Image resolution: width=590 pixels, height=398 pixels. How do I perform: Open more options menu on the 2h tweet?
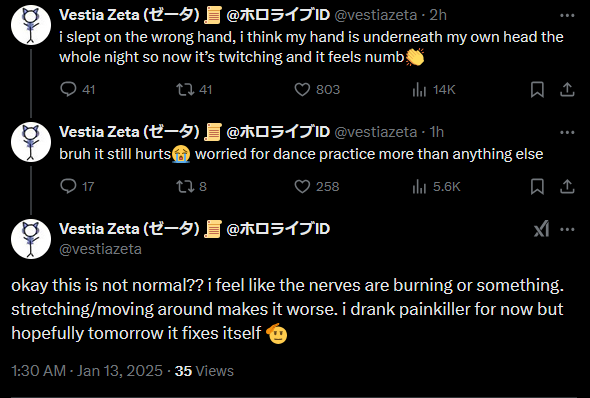click(567, 15)
